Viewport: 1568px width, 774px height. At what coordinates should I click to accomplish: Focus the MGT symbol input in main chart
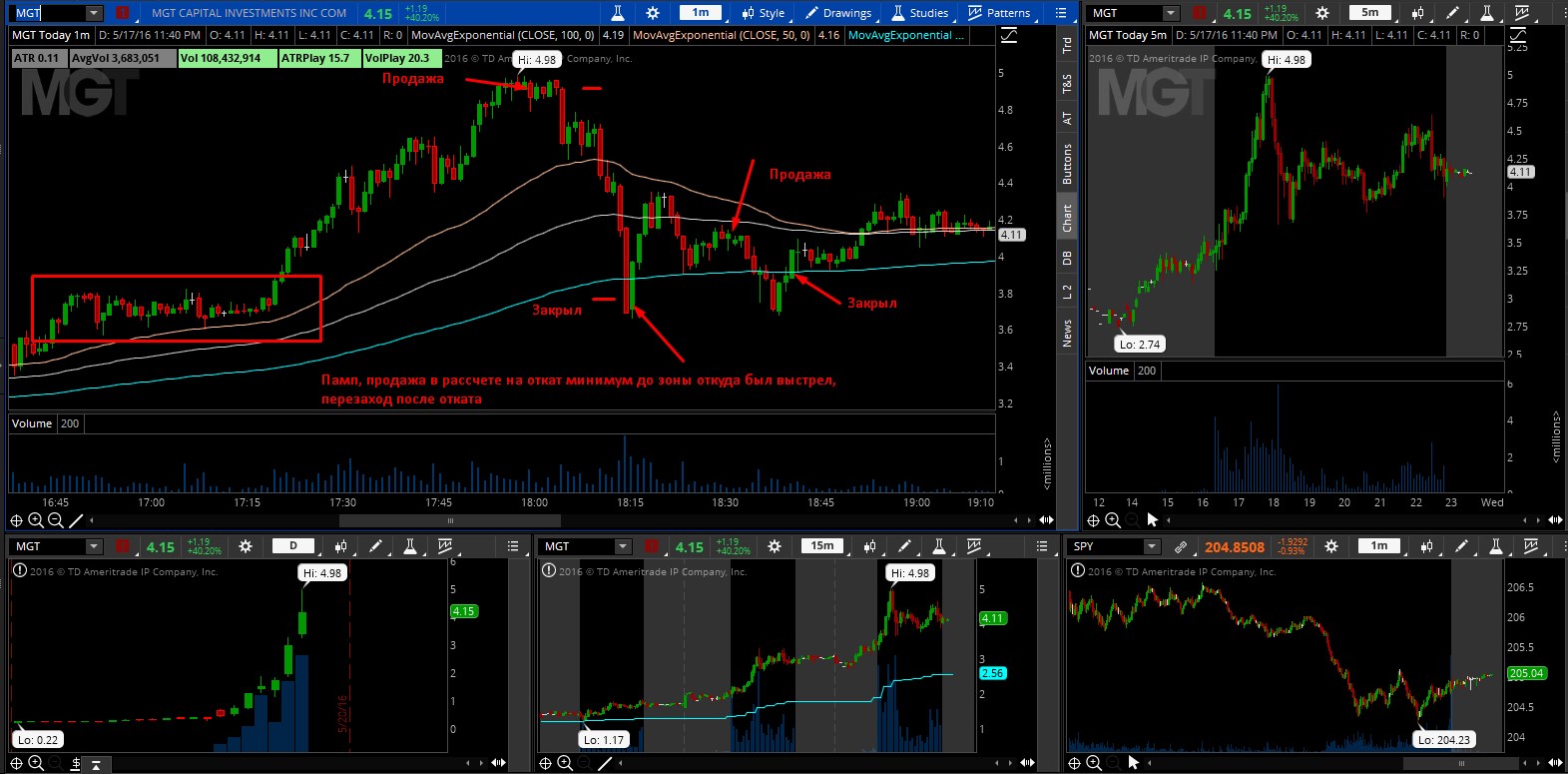[x=49, y=13]
